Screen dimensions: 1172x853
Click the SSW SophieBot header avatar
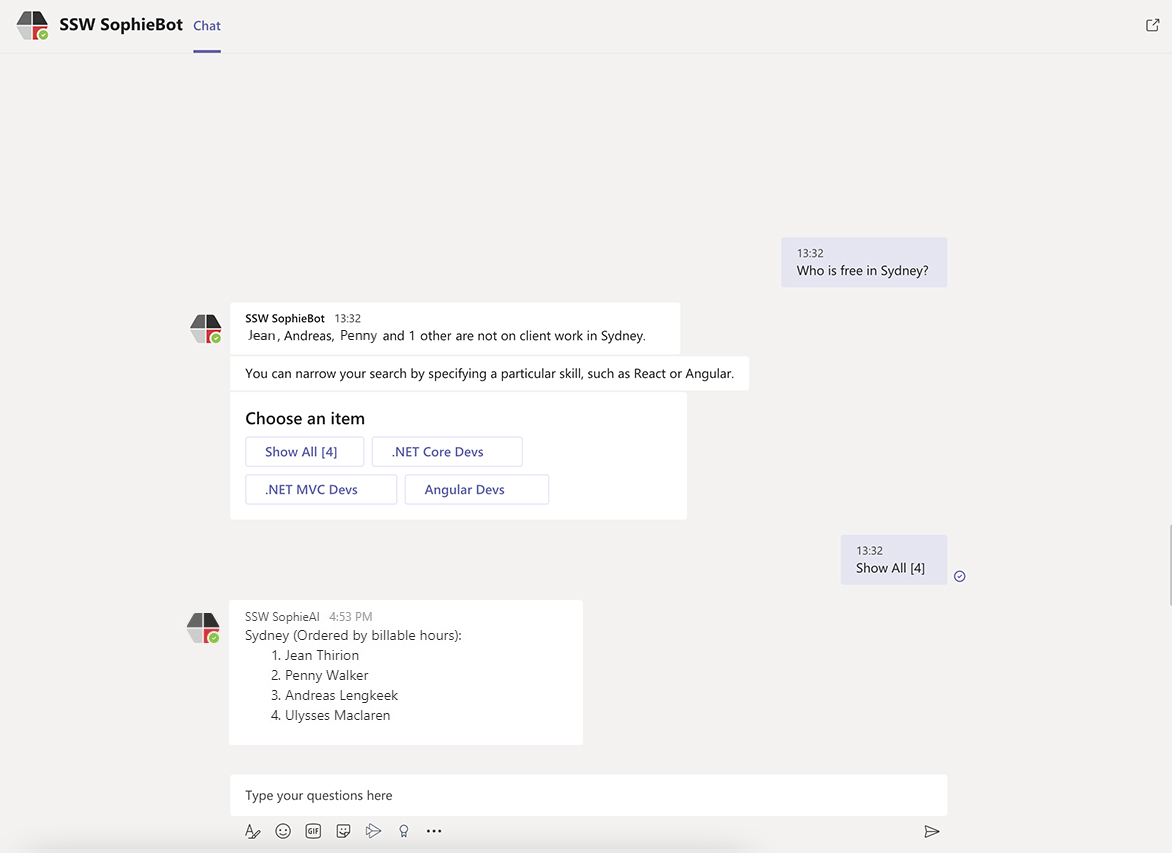32,26
